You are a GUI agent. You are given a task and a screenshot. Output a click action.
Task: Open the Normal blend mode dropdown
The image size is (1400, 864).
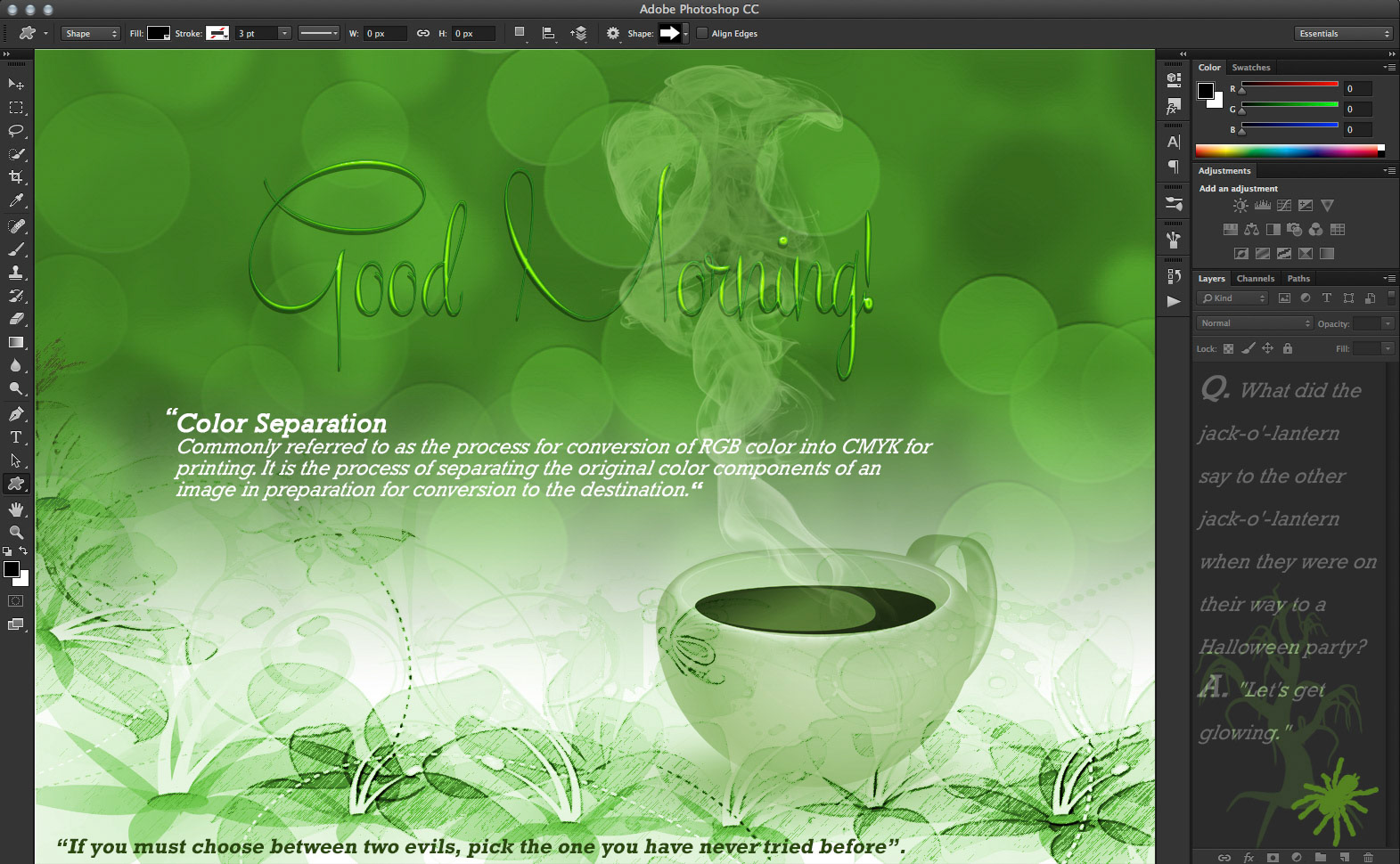click(x=1255, y=323)
